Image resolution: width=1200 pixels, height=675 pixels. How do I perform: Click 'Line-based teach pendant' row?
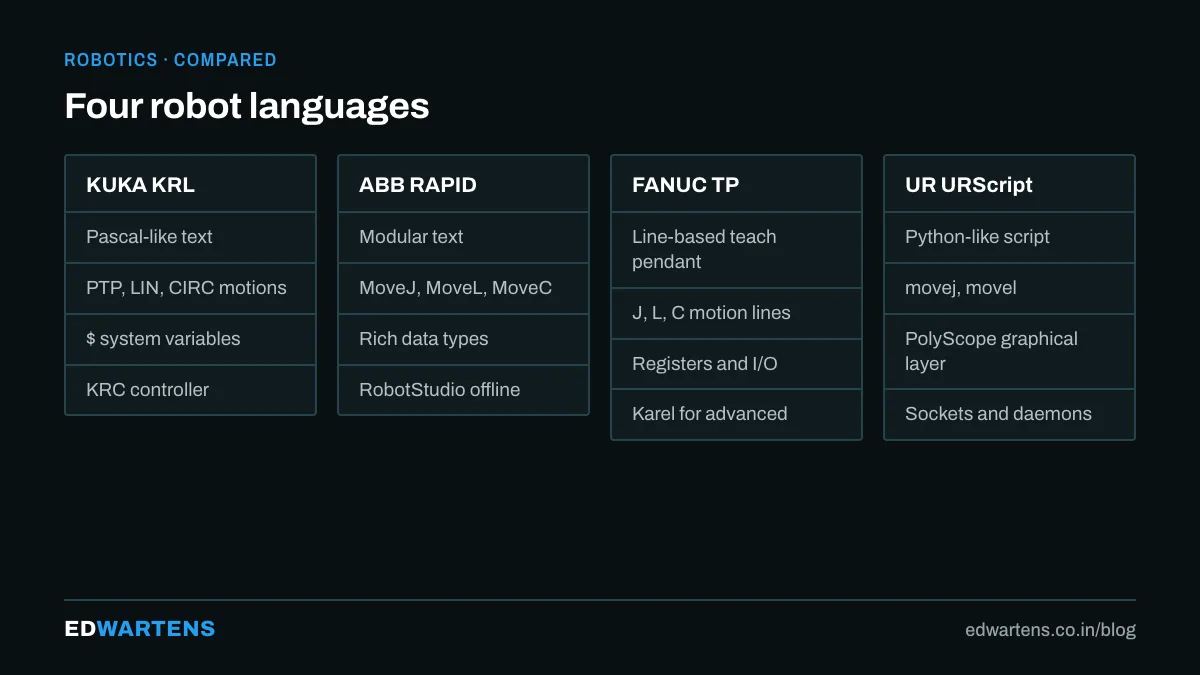coord(736,250)
